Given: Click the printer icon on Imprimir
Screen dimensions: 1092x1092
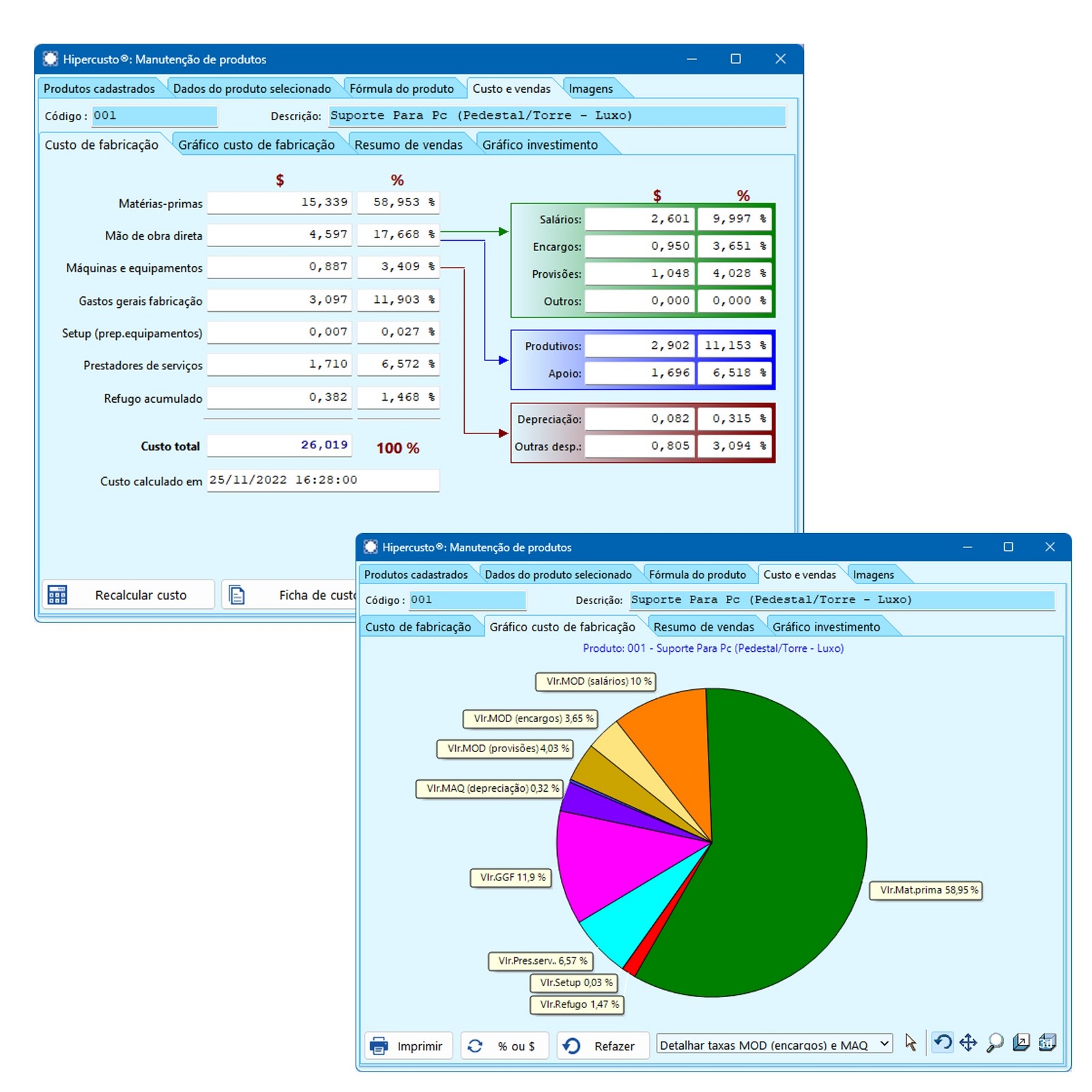Looking at the screenshot, I should pyautogui.click(x=379, y=1045).
